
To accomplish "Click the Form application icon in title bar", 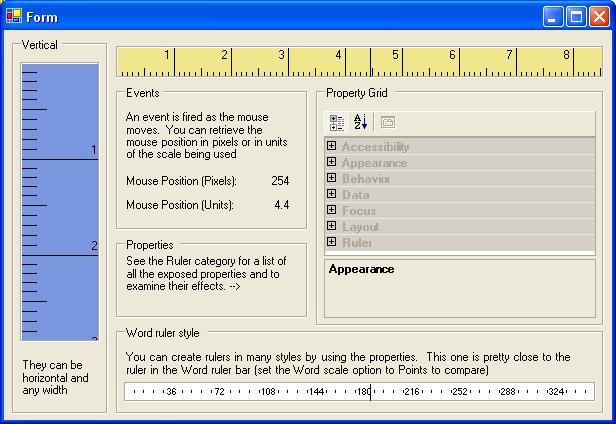I will (x=14, y=16).
